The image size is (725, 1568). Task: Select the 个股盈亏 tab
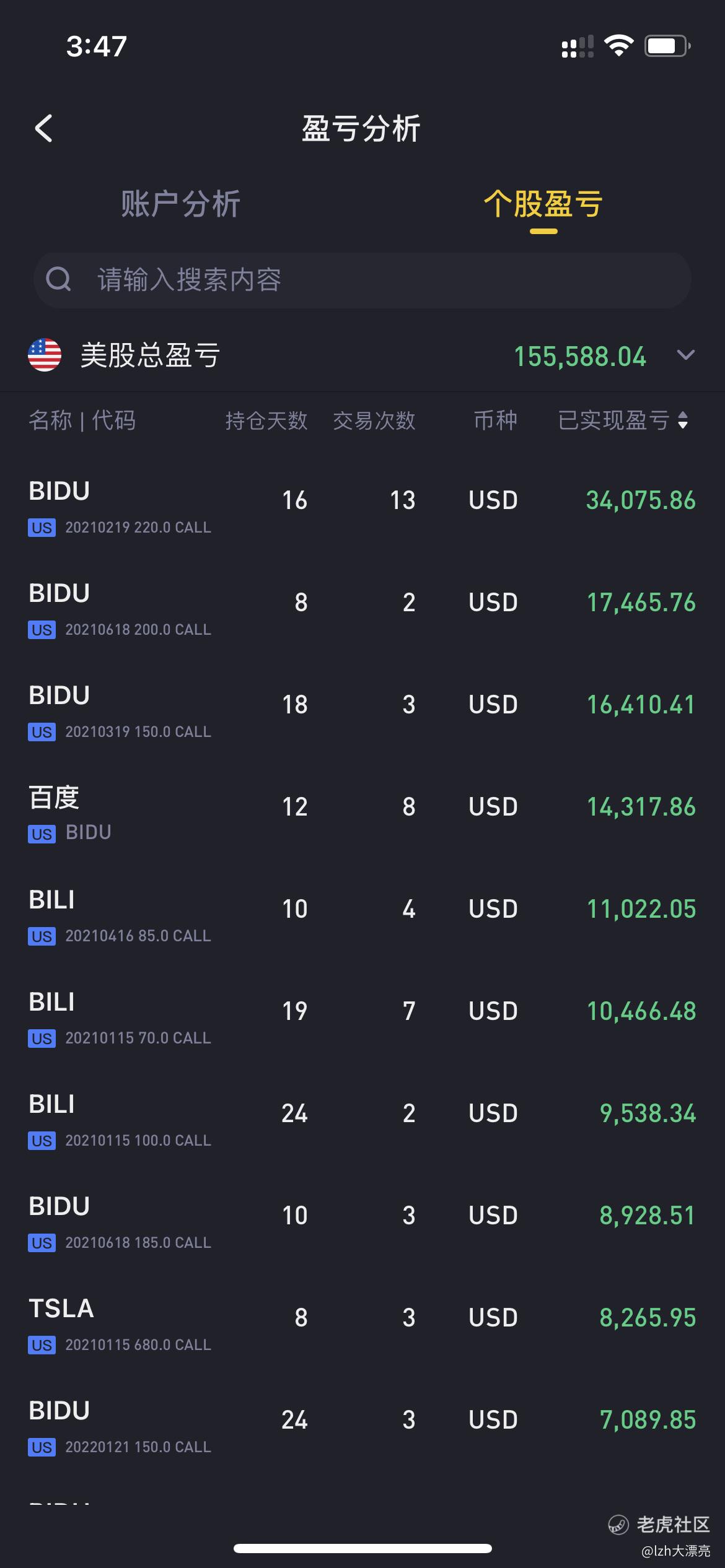543,204
